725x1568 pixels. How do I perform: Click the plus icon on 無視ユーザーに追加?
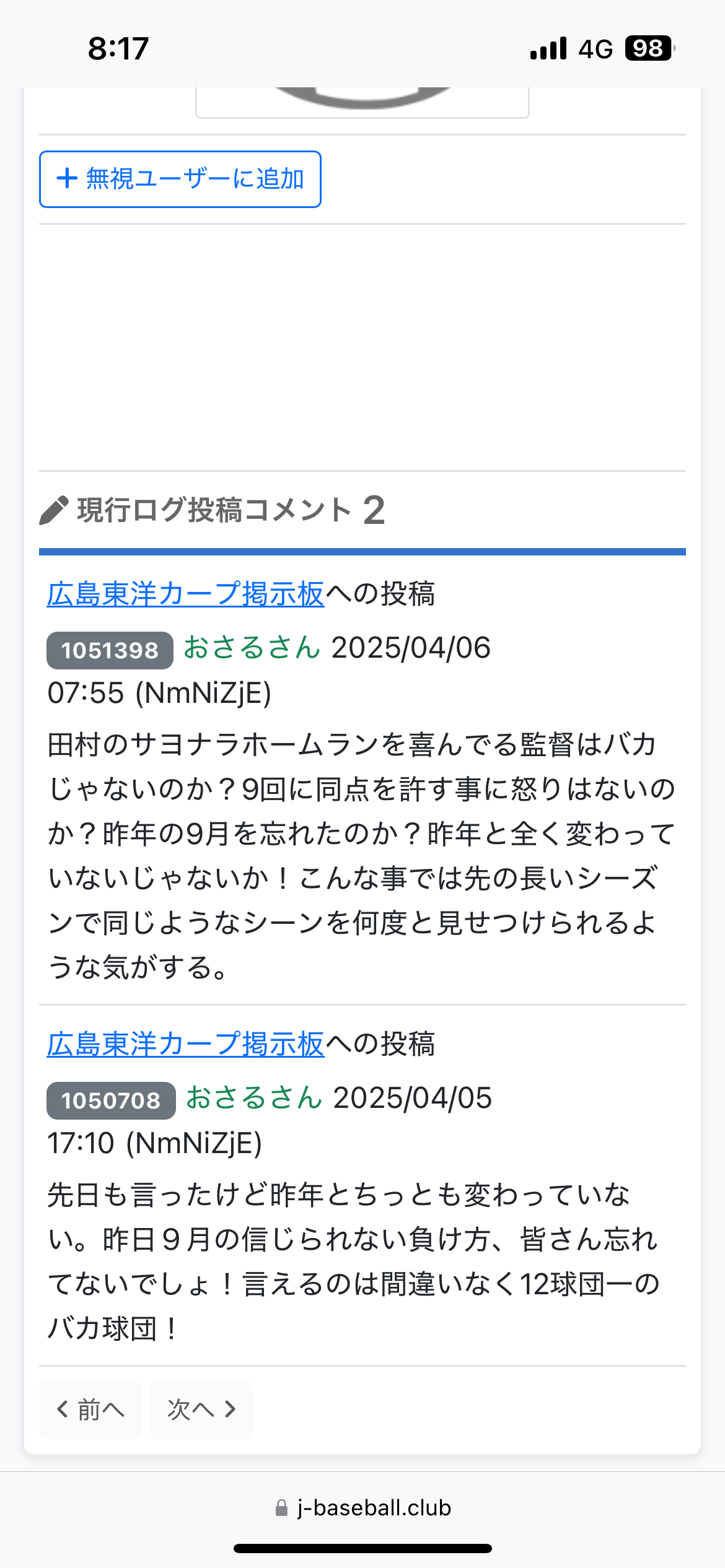tap(67, 179)
